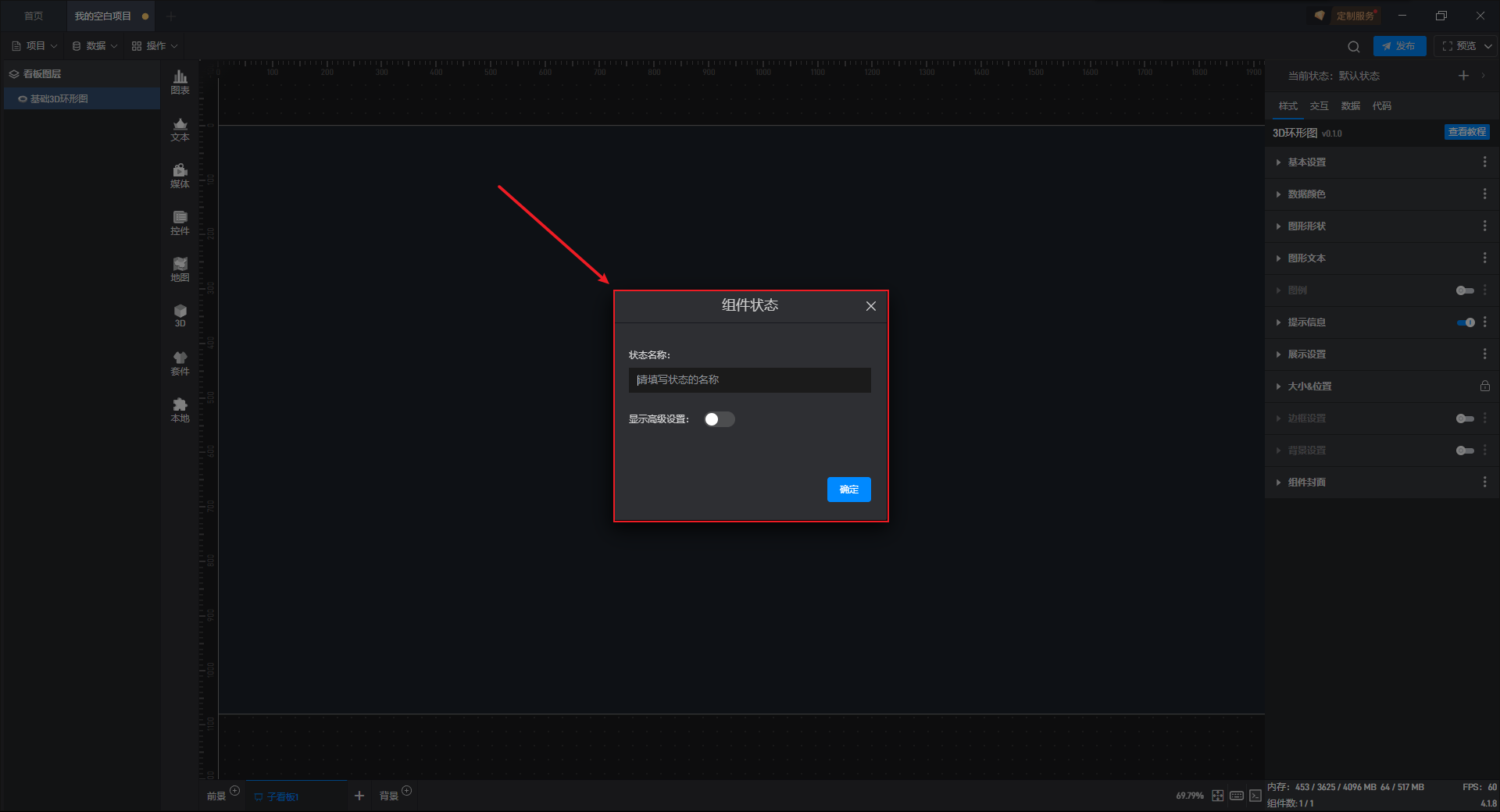This screenshot has width=1500, height=812.
Task: Open the 控件 controls component category
Action: click(180, 223)
